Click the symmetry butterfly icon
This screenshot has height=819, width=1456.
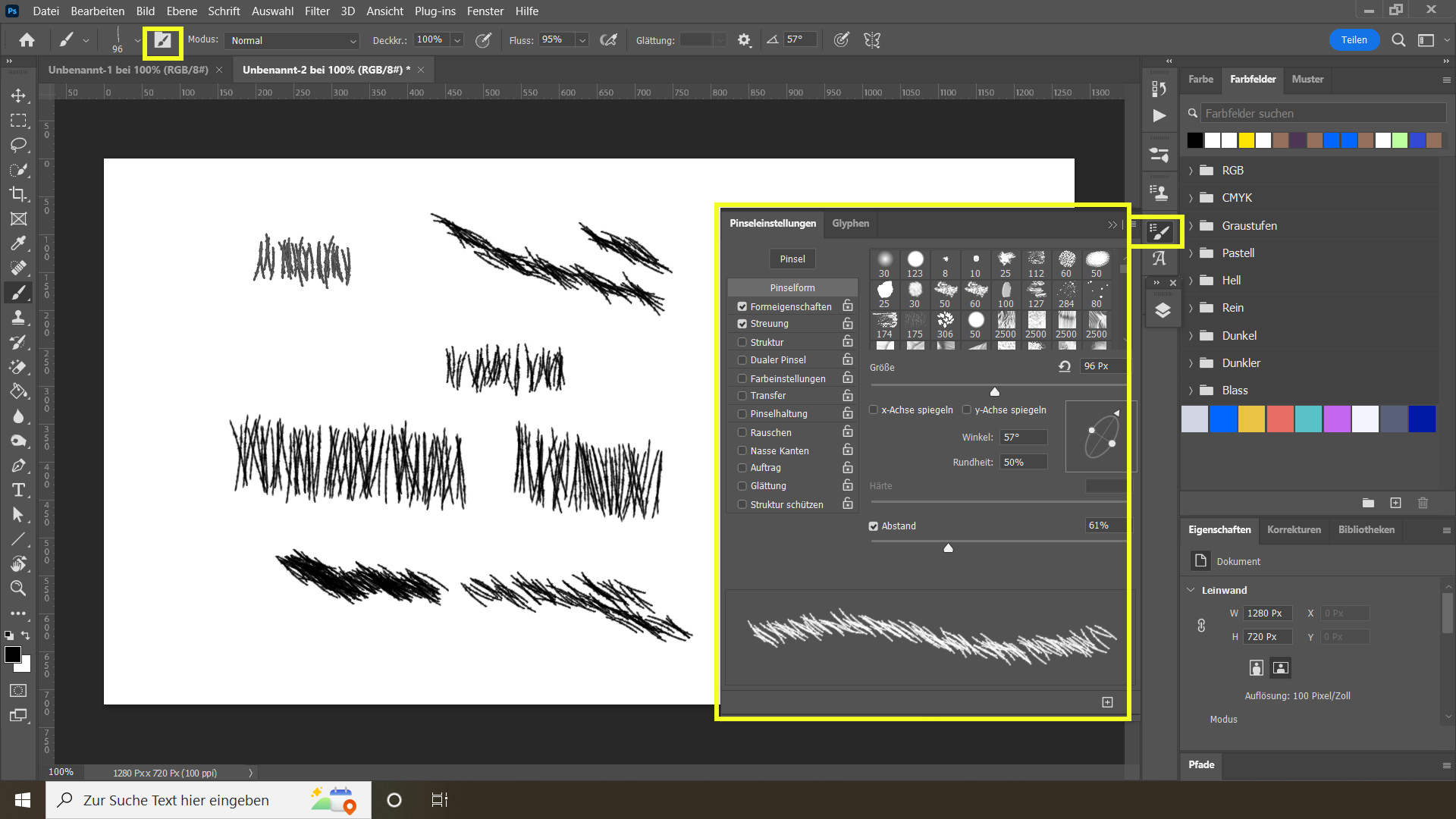click(x=872, y=40)
